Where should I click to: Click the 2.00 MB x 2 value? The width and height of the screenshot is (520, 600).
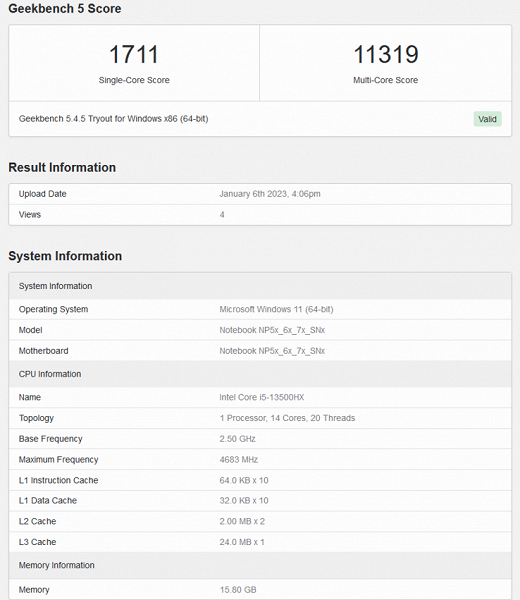coord(242,521)
